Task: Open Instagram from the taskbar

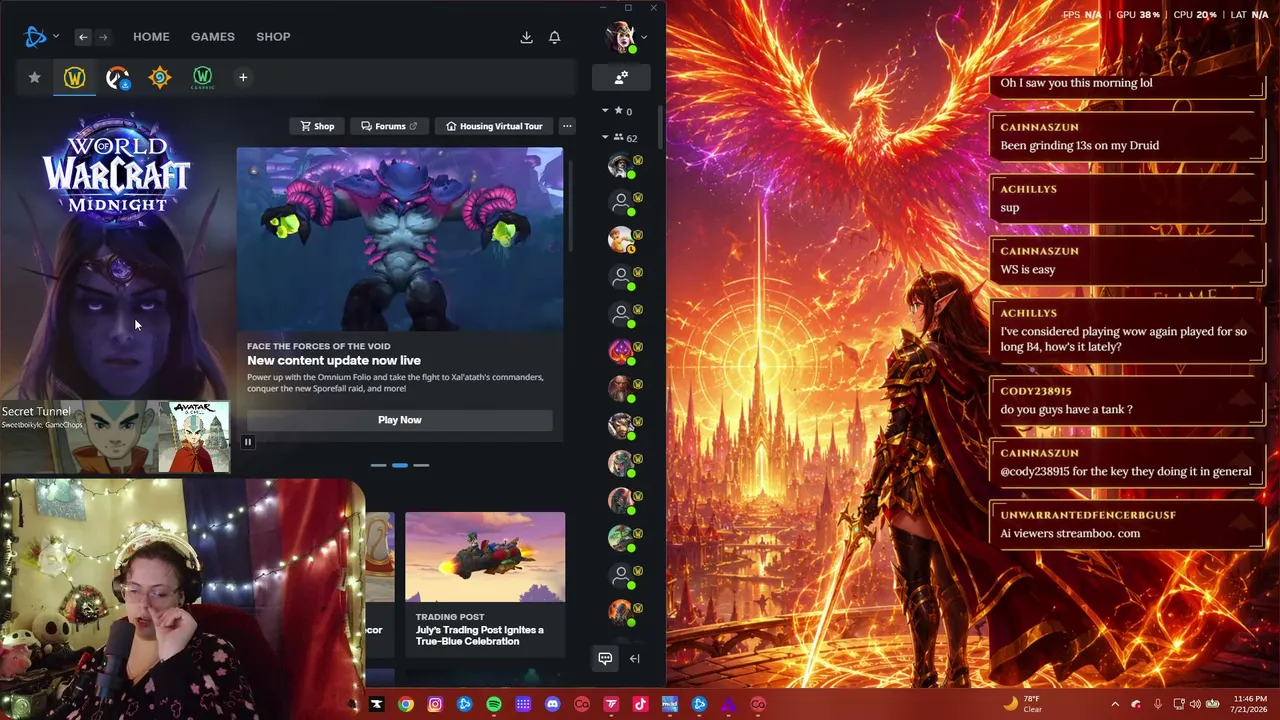Action: tap(435, 704)
